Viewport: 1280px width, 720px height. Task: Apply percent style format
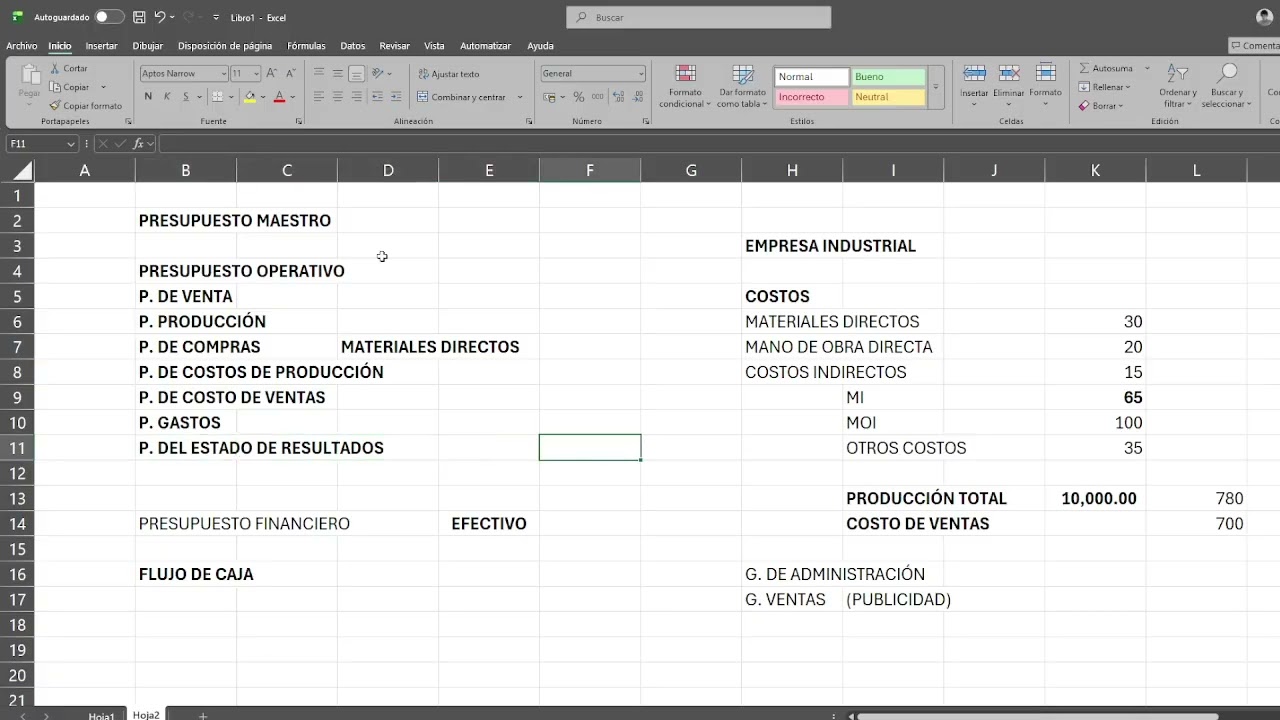578,97
